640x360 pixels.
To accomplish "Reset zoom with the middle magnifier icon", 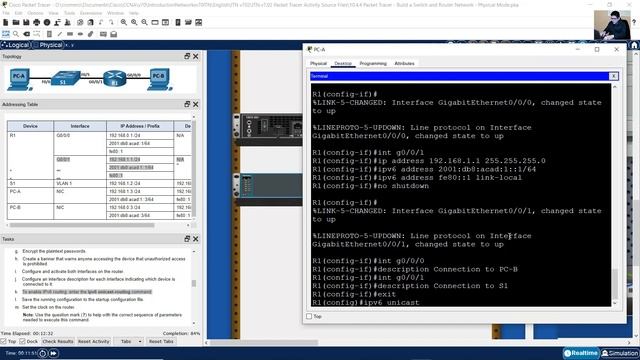I will pos(134,22).
